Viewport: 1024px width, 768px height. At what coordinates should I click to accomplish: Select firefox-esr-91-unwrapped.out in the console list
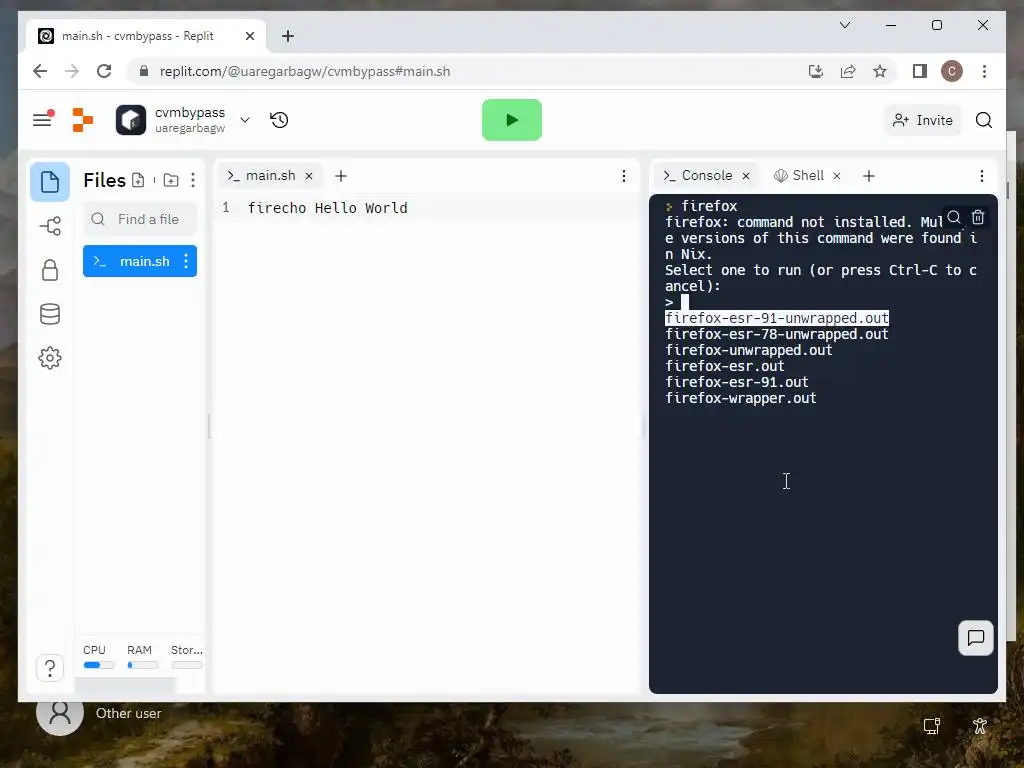point(776,318)
